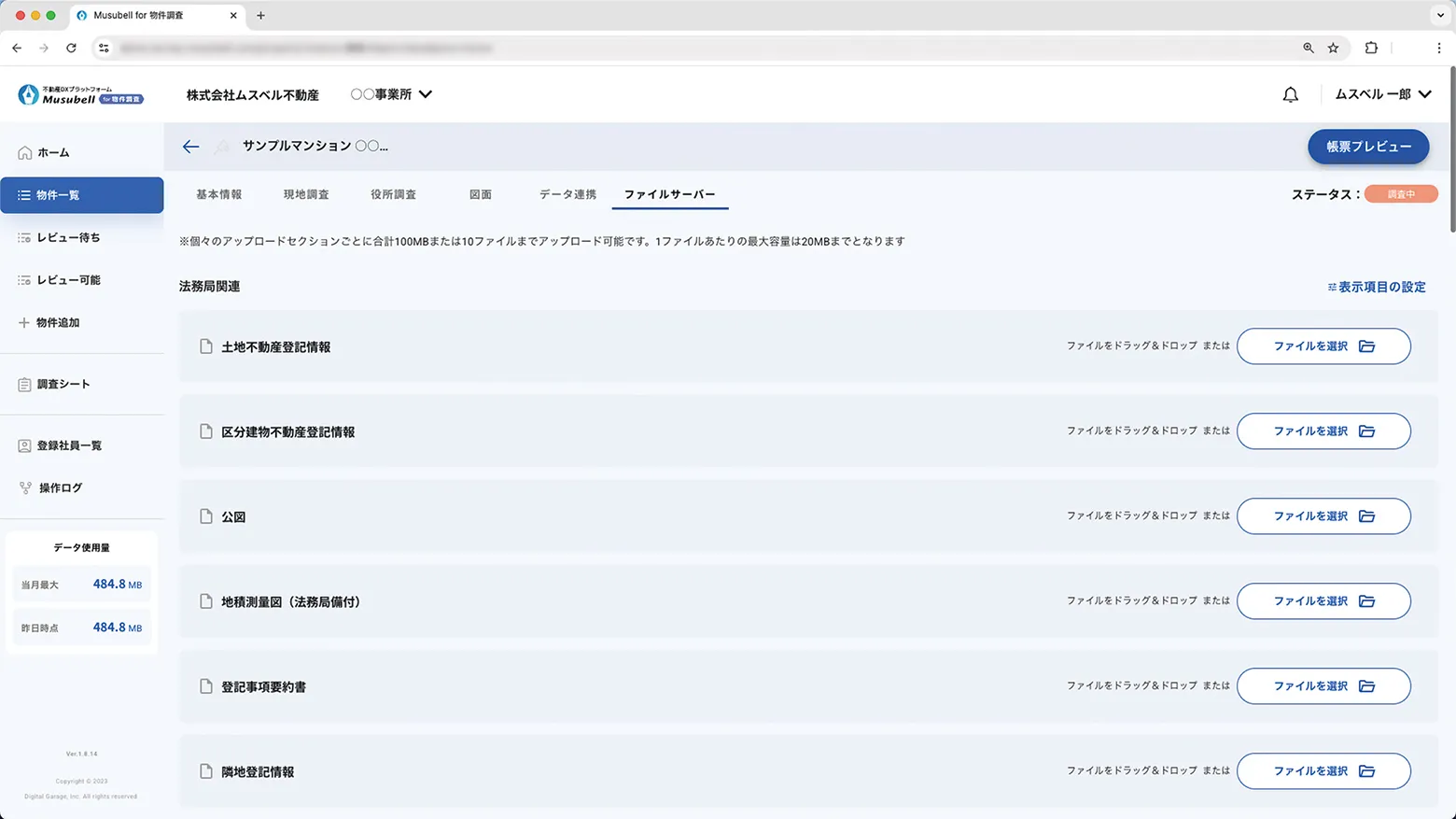Screen dimensions: 1456x819
Task: Click ファイルを選択 for 土地不動産登記情報
Action: (1323, 346)
